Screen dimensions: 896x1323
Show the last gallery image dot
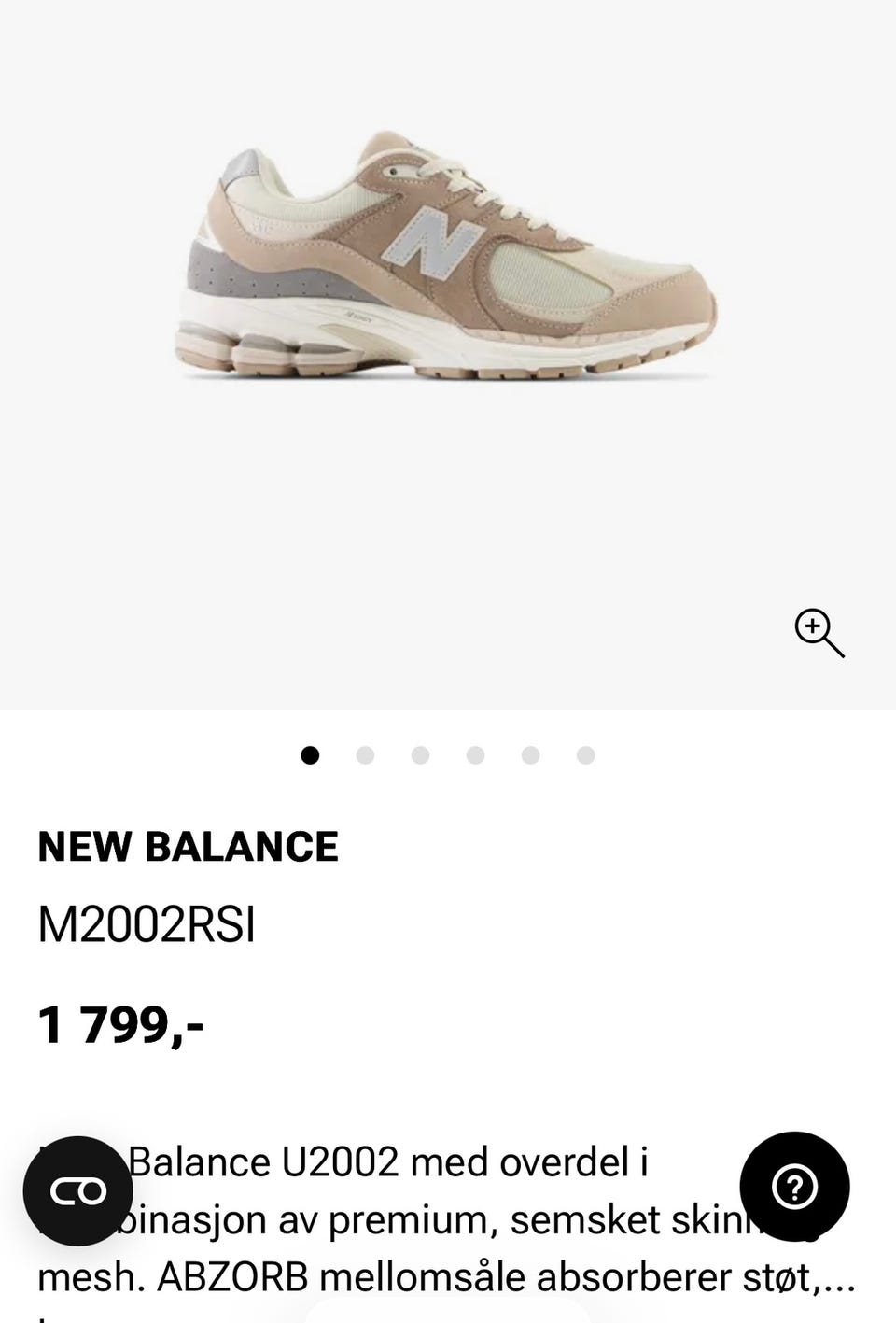tap(585, 755)
